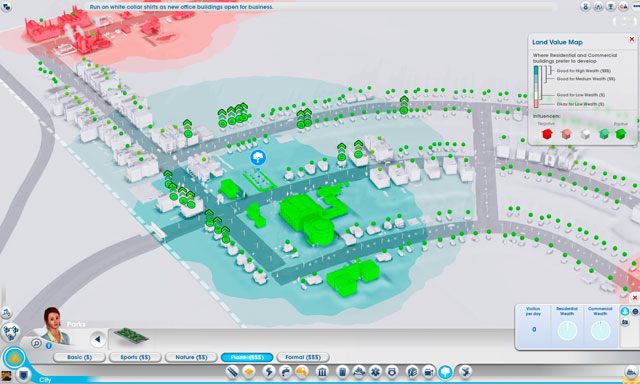Click the City label in bottom bar
The width and height of the screenshot is (640, 384).
pos(45,380)
